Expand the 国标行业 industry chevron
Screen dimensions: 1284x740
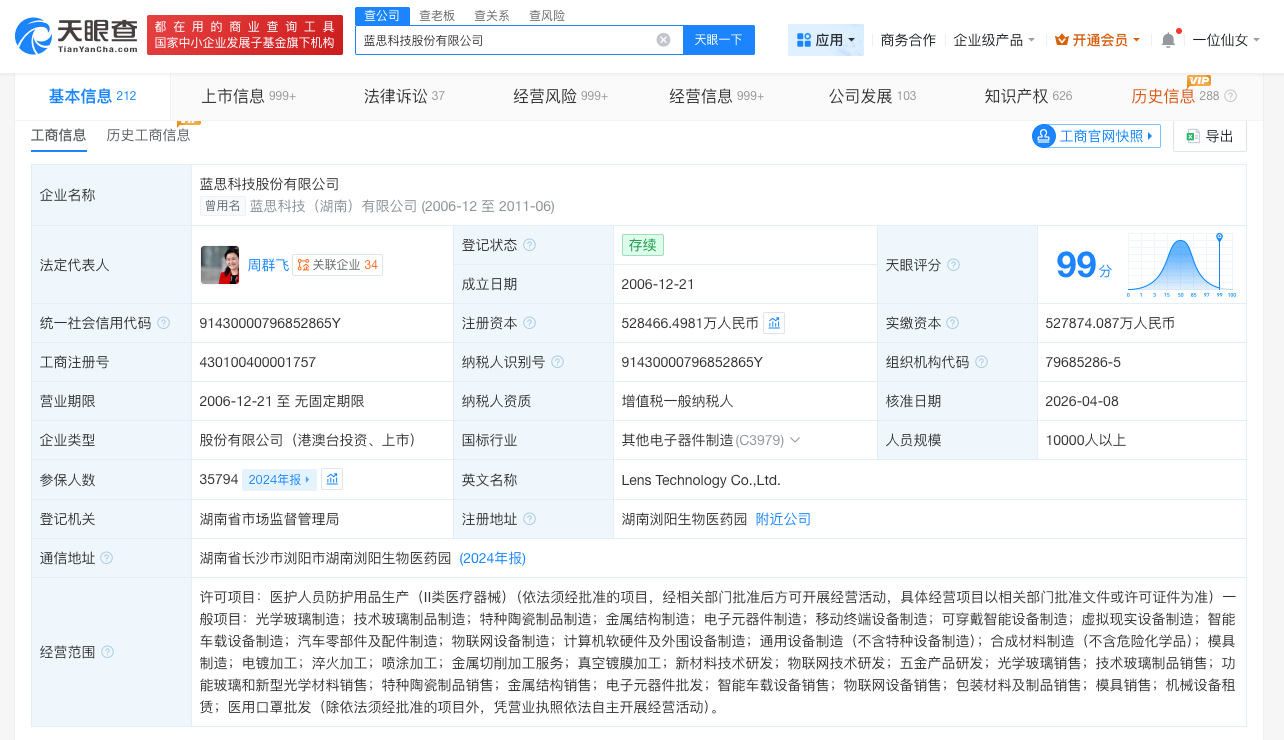(x=795, y=440)
